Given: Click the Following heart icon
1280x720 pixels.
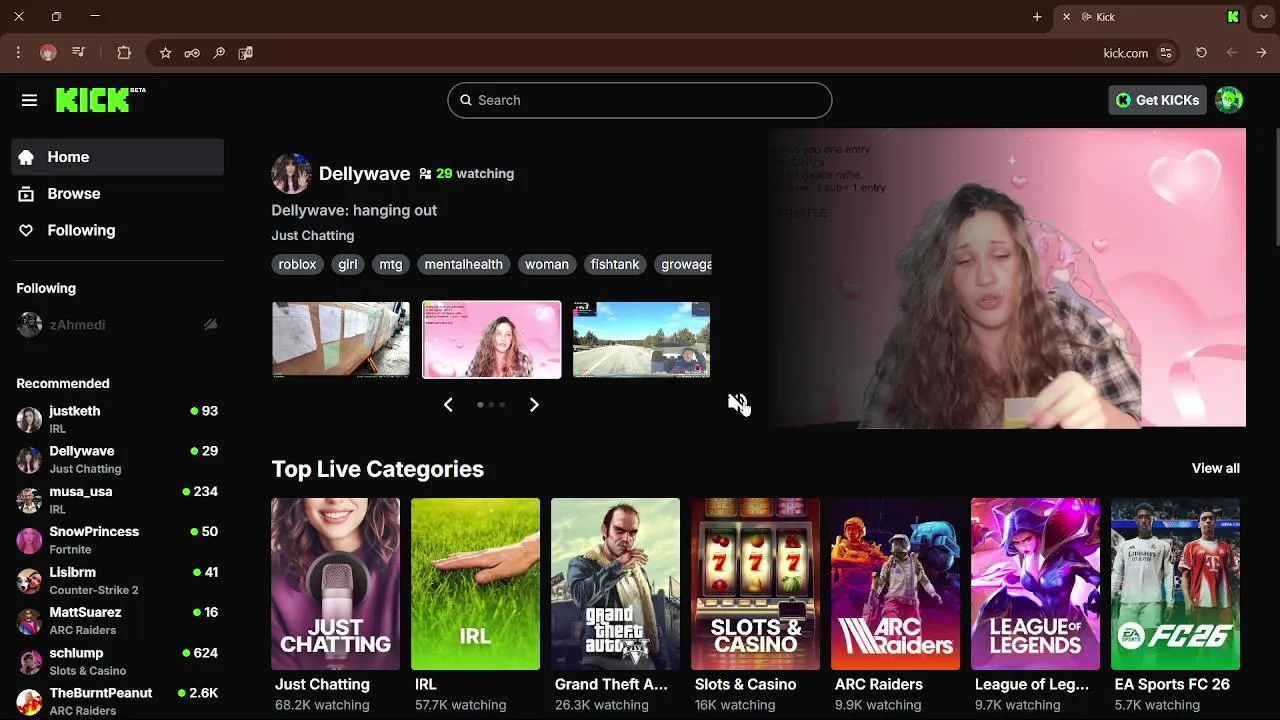Looking at the screenshot, I should point(26,231).
